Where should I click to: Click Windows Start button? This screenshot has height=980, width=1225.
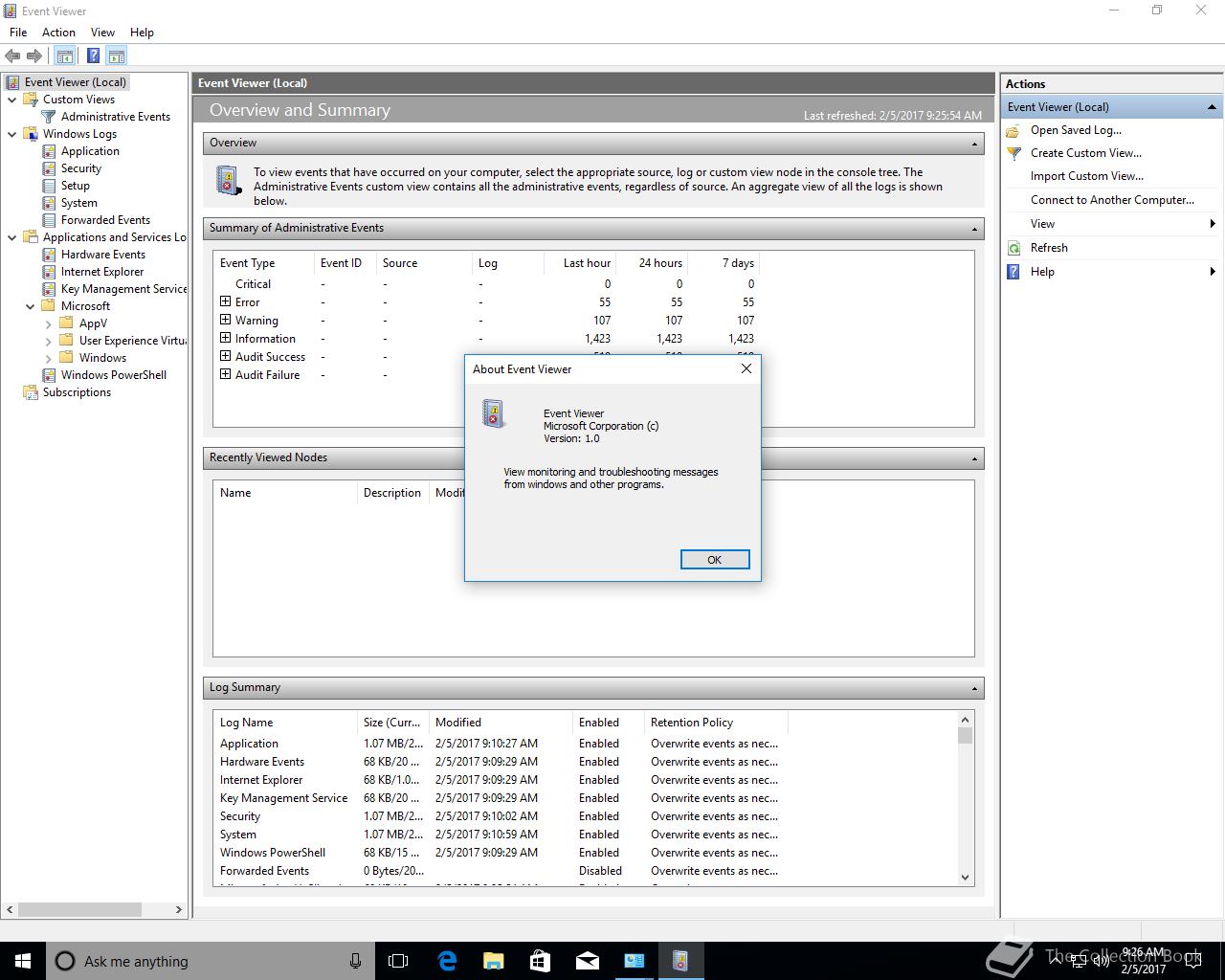23,961
